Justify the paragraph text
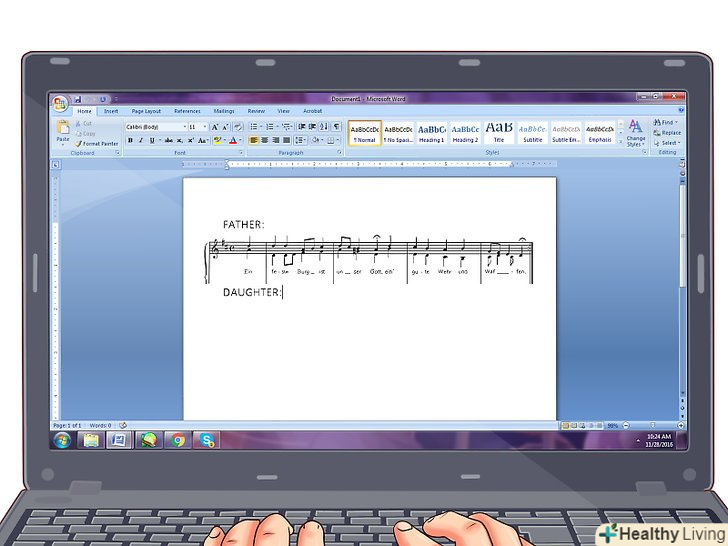This screenshot has width=728, height=546. tap(286, 140)
